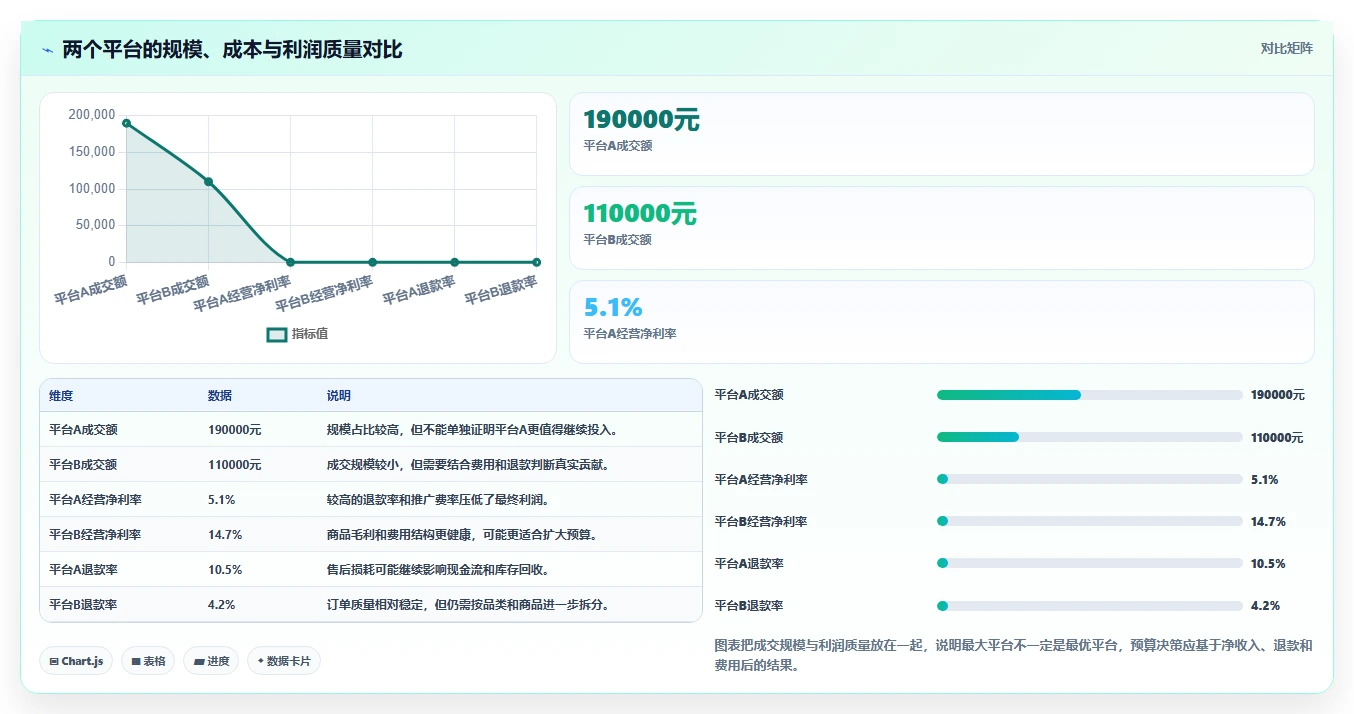This screenshot has width=1354, height=714.
Task: Click the 维度 column header
Action: (x=61, y=396)
